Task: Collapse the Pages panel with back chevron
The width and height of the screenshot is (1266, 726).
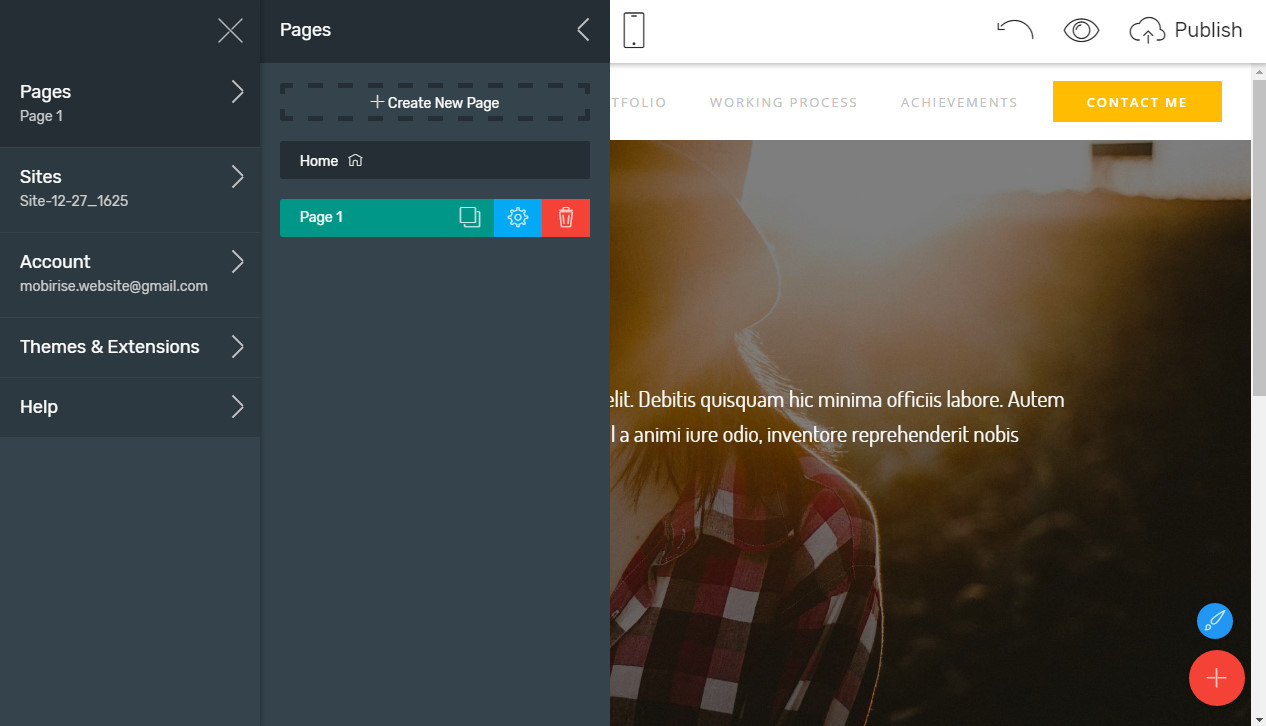Action: tap(583, 30)
